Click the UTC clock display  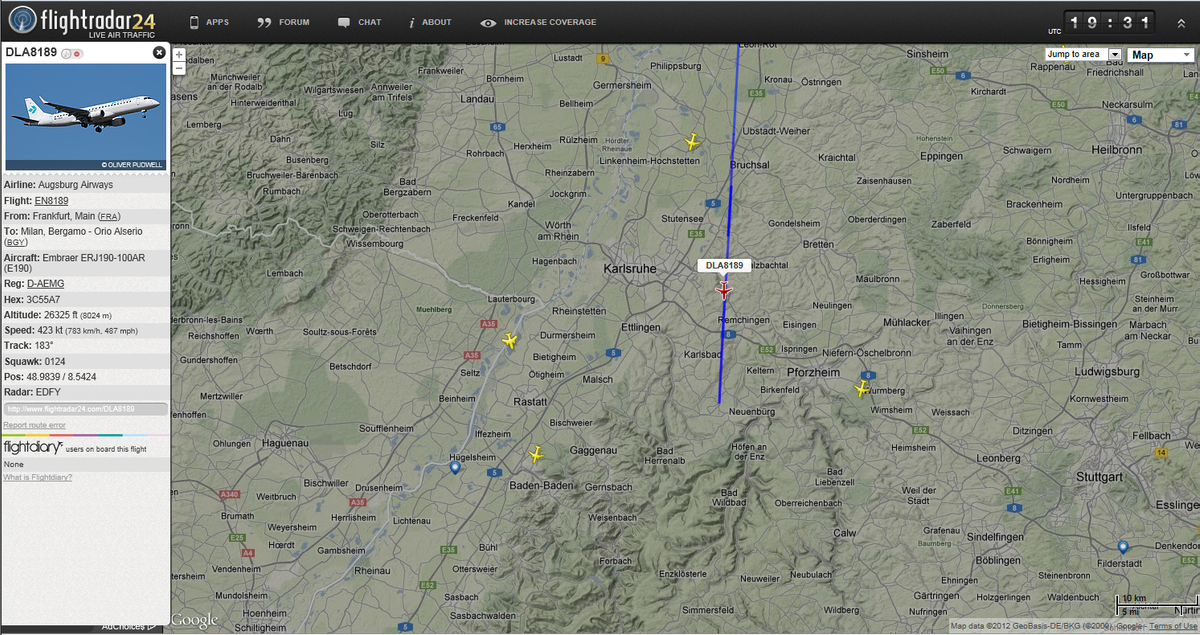1109,22
